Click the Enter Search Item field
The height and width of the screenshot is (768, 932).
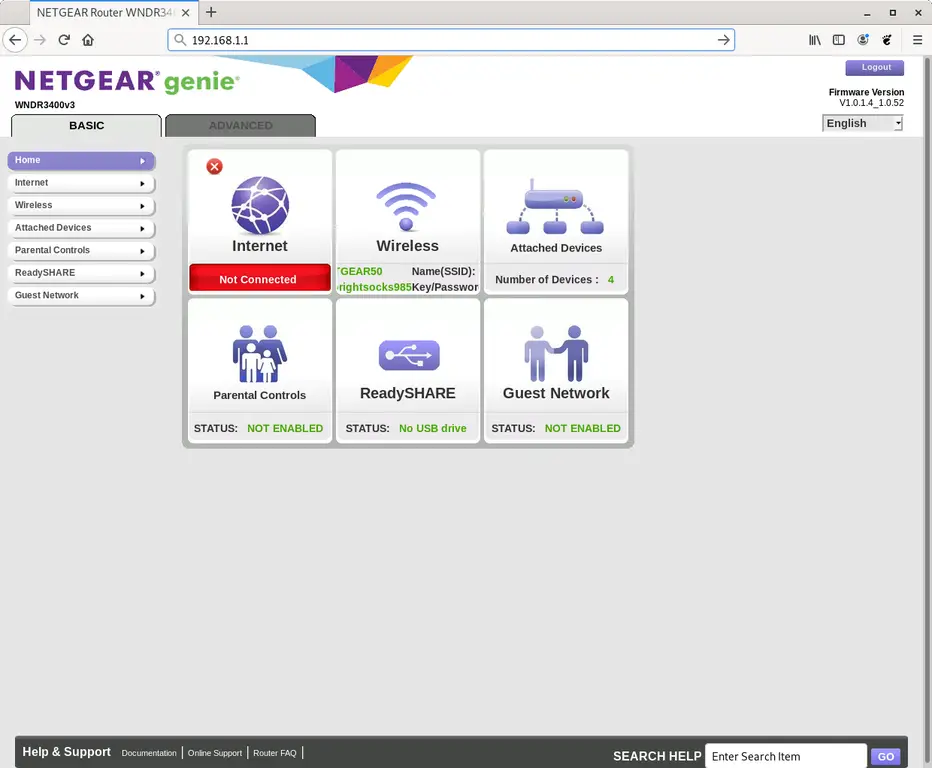click(786, 756)
